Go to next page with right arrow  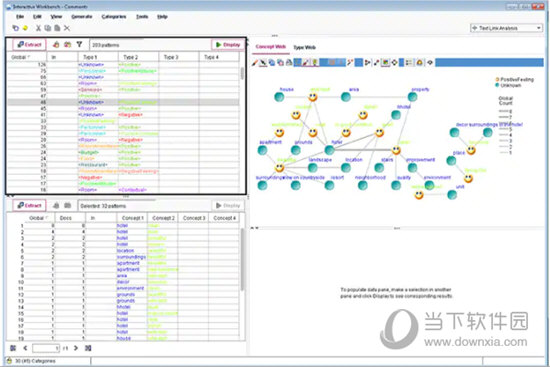76,348
